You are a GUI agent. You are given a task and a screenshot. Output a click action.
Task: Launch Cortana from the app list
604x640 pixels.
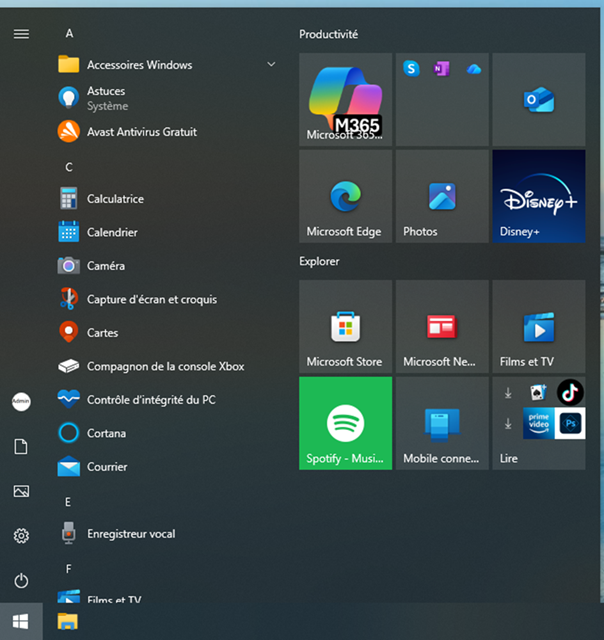pyautogui.click(x=167, y=433)
